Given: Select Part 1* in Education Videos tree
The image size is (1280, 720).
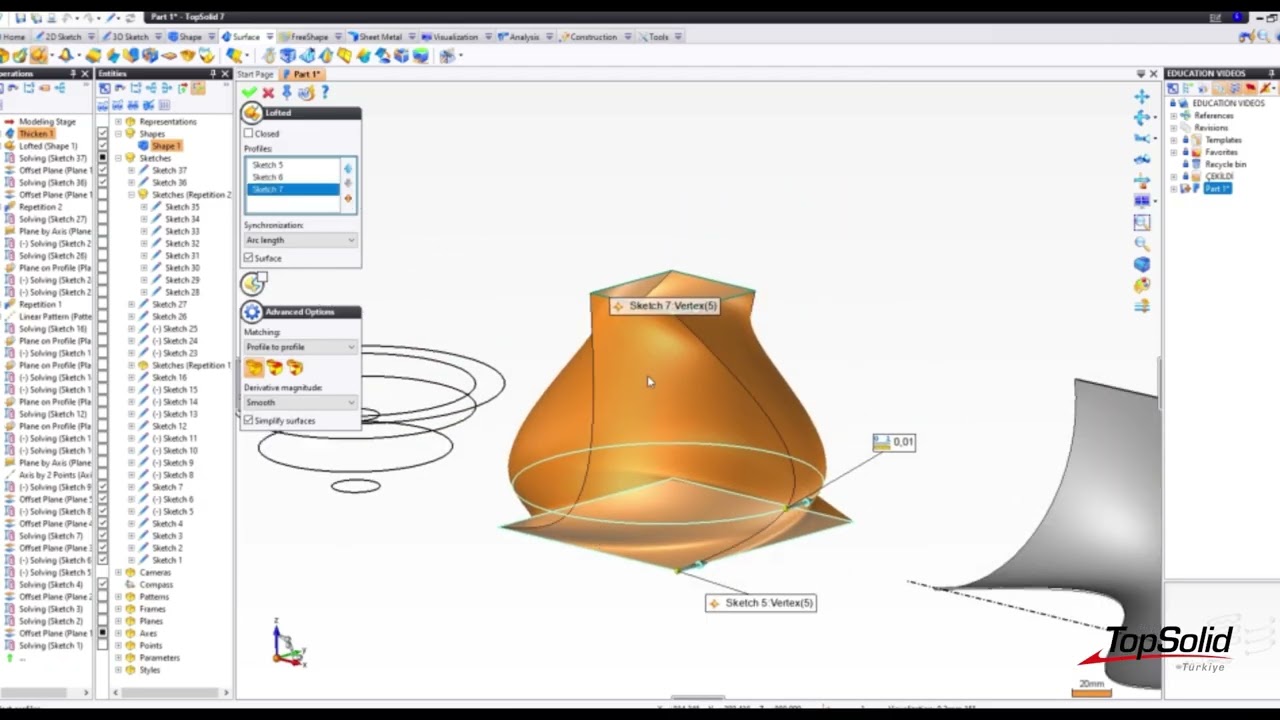Looking at the screenshot, I should pyautogui.click(x=1216, y=188).
